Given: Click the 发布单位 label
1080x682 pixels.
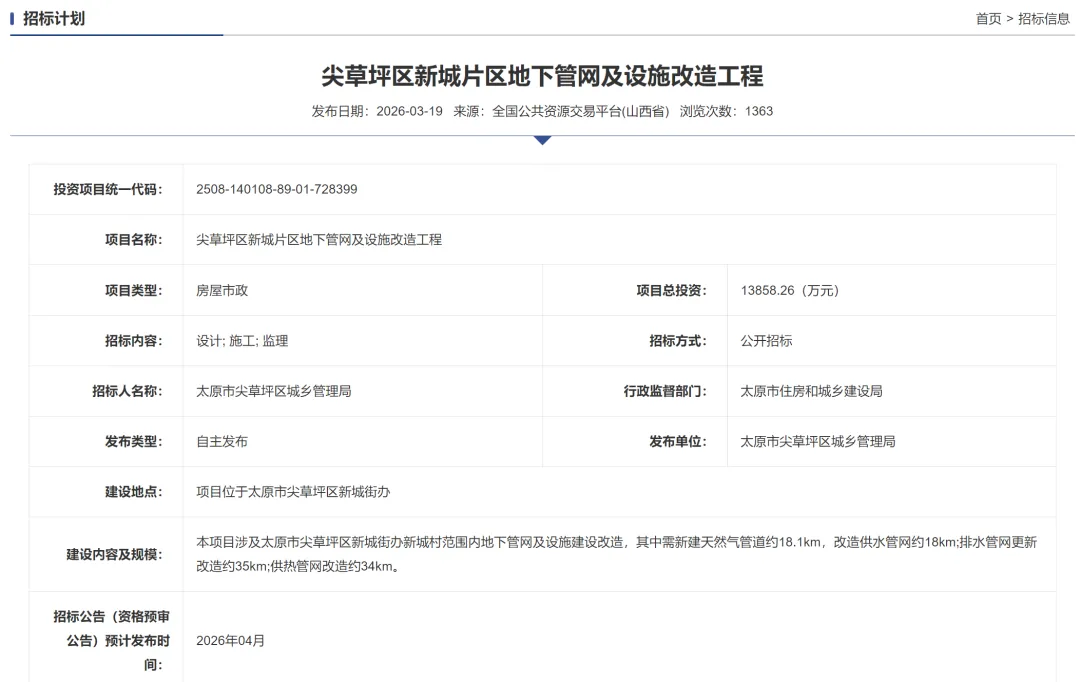Looking at the screenshot, I should pyautogui.click(x=678, y=442).
